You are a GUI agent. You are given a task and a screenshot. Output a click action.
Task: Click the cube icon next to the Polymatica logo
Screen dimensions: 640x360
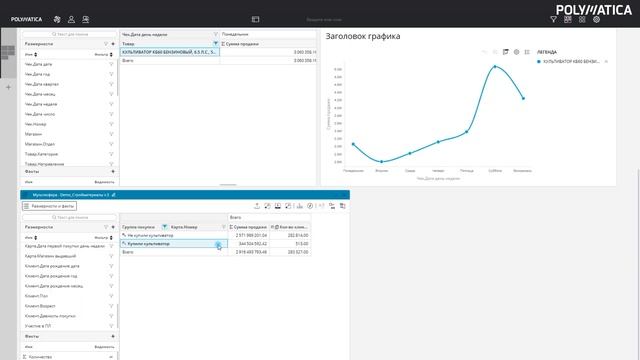(57, 19)
